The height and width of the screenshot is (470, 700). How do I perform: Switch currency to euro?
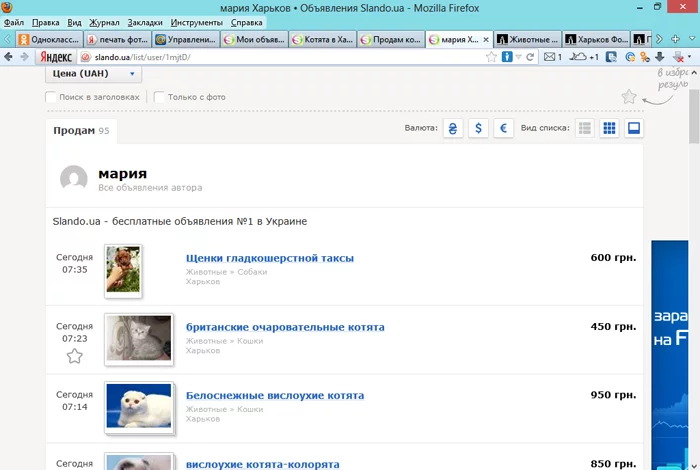505,128
